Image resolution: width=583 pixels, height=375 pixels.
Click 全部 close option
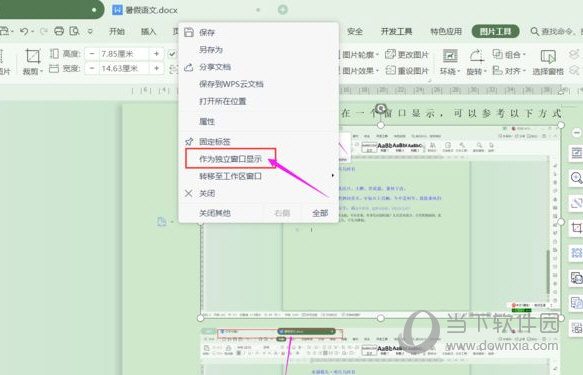pos(320,213)
